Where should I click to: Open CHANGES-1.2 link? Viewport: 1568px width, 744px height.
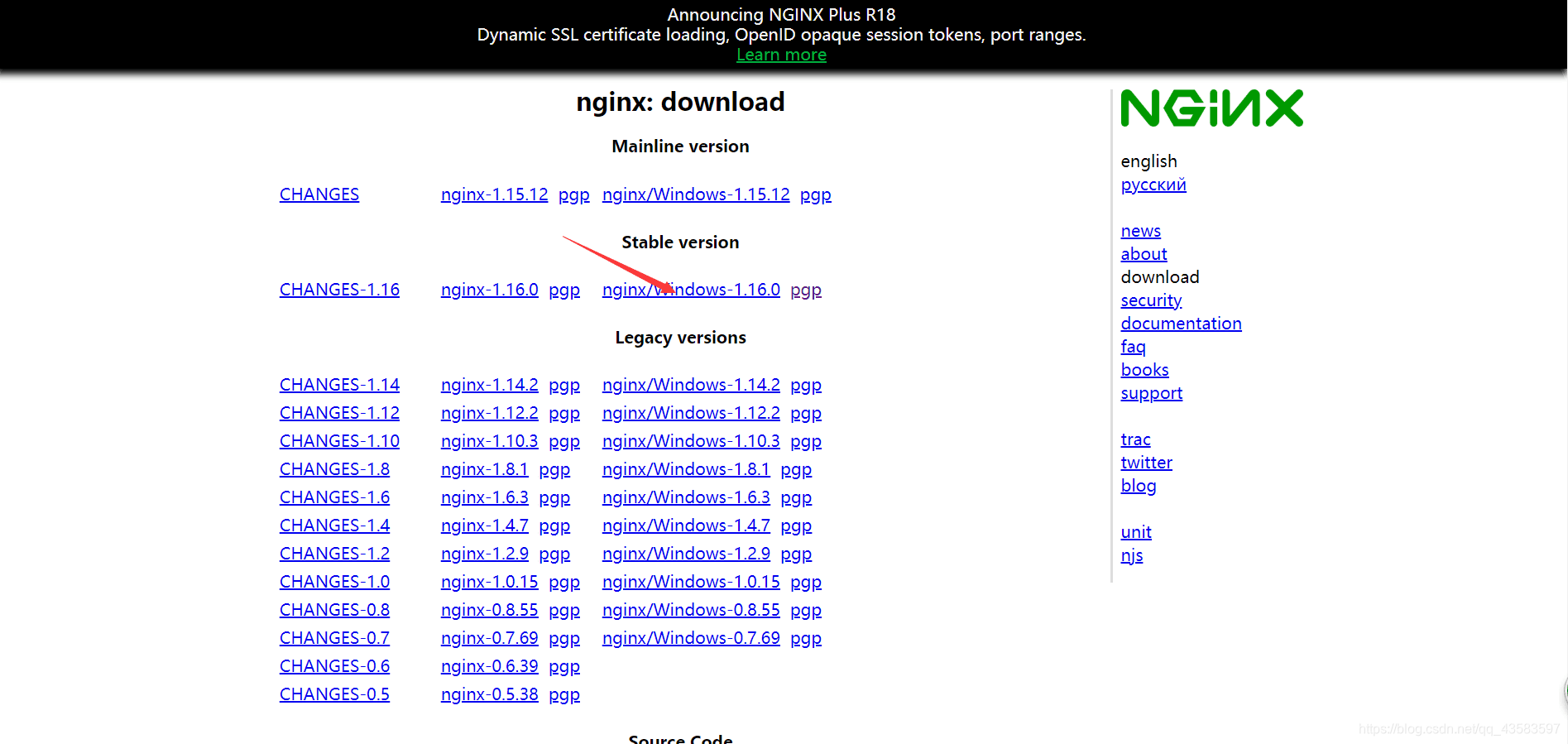coord(334,554)
